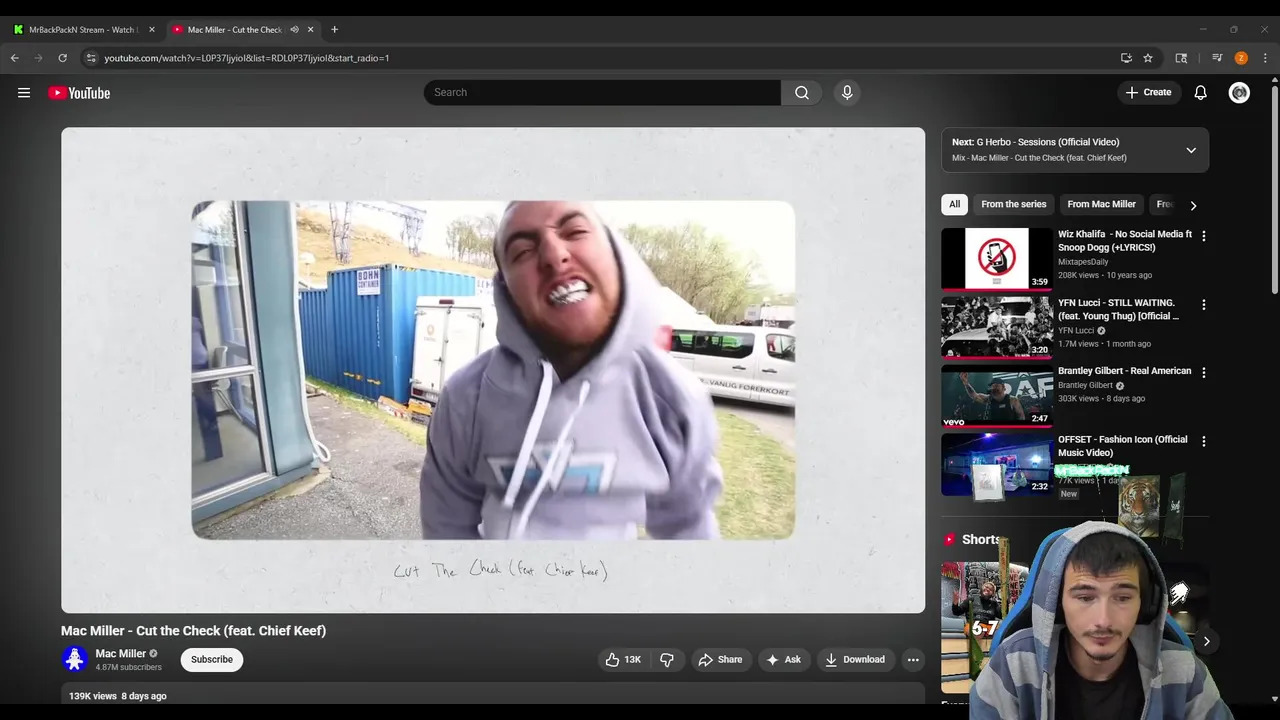Expand the Mix playlist panel chevron
The height and width of the screenshot is (720, 1280).
[x=1191, y=150]
